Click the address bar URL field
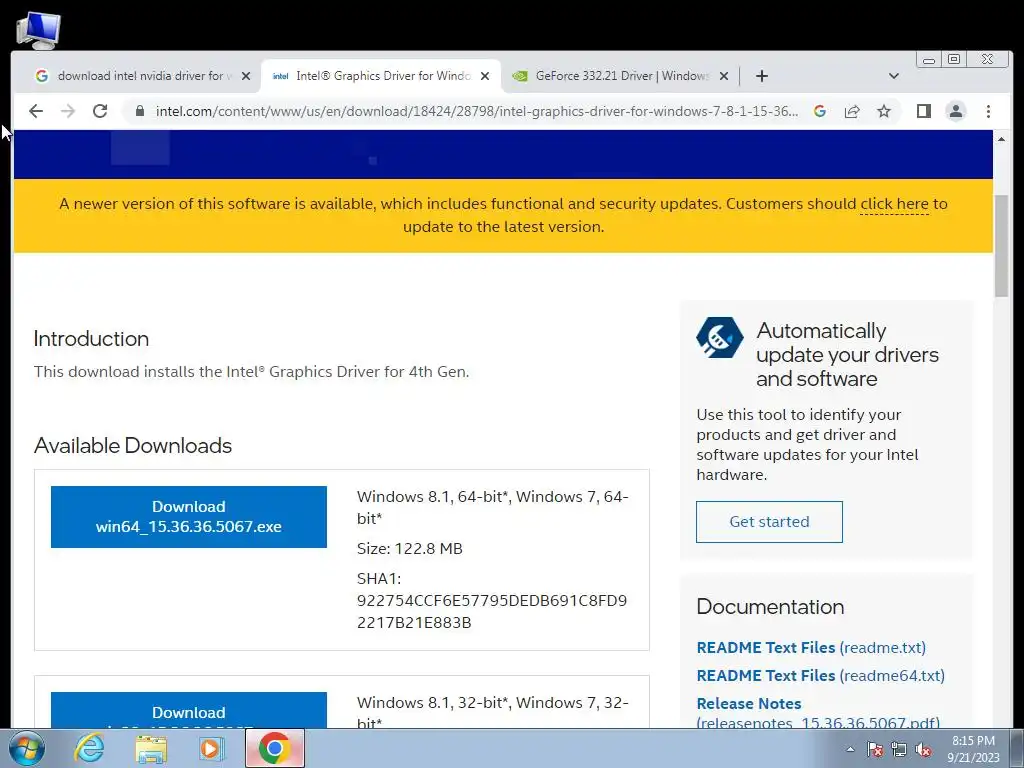Viewport: 1024px width, 768px height. [476, 111]
